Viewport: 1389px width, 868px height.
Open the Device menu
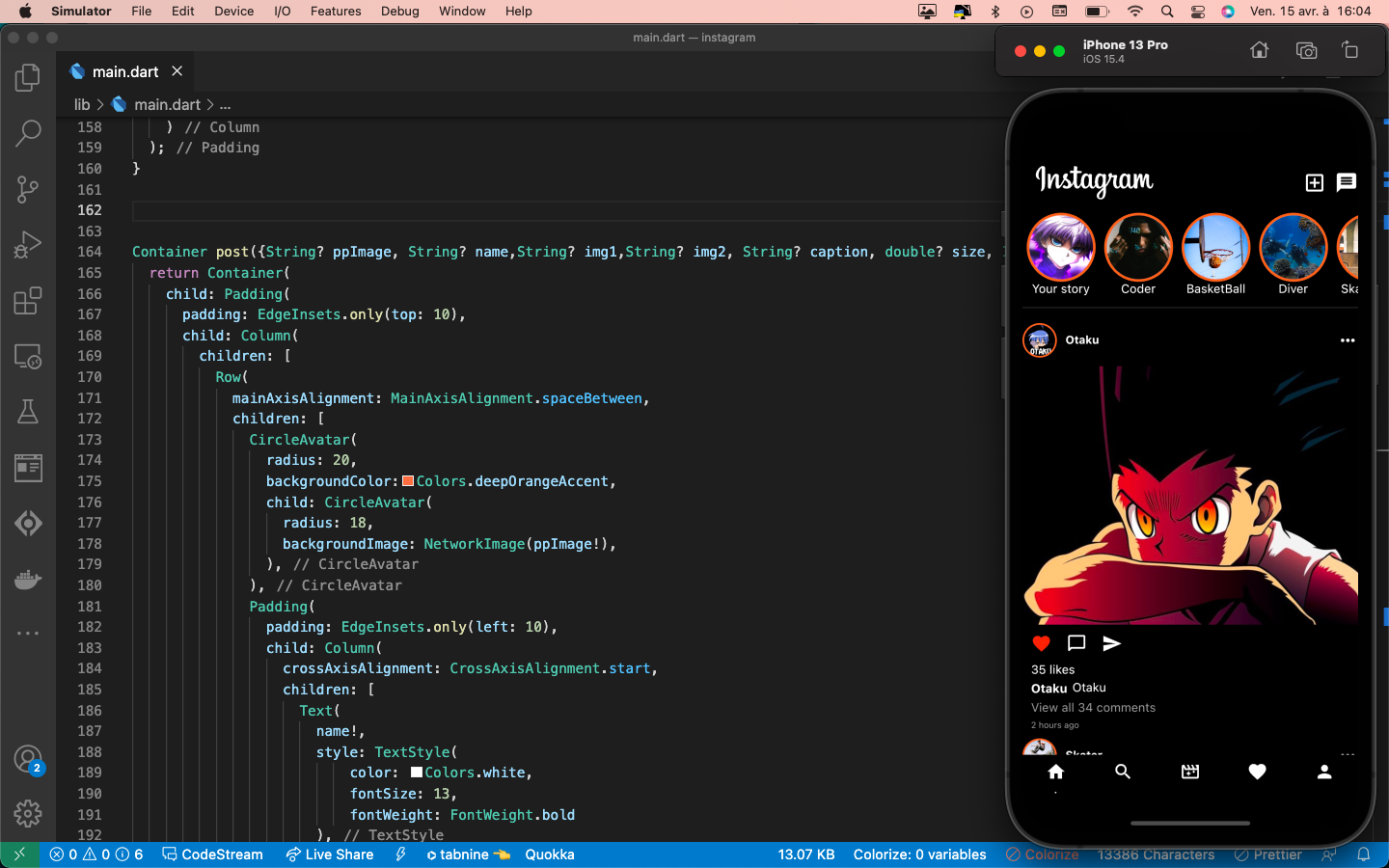click(233, 12)
